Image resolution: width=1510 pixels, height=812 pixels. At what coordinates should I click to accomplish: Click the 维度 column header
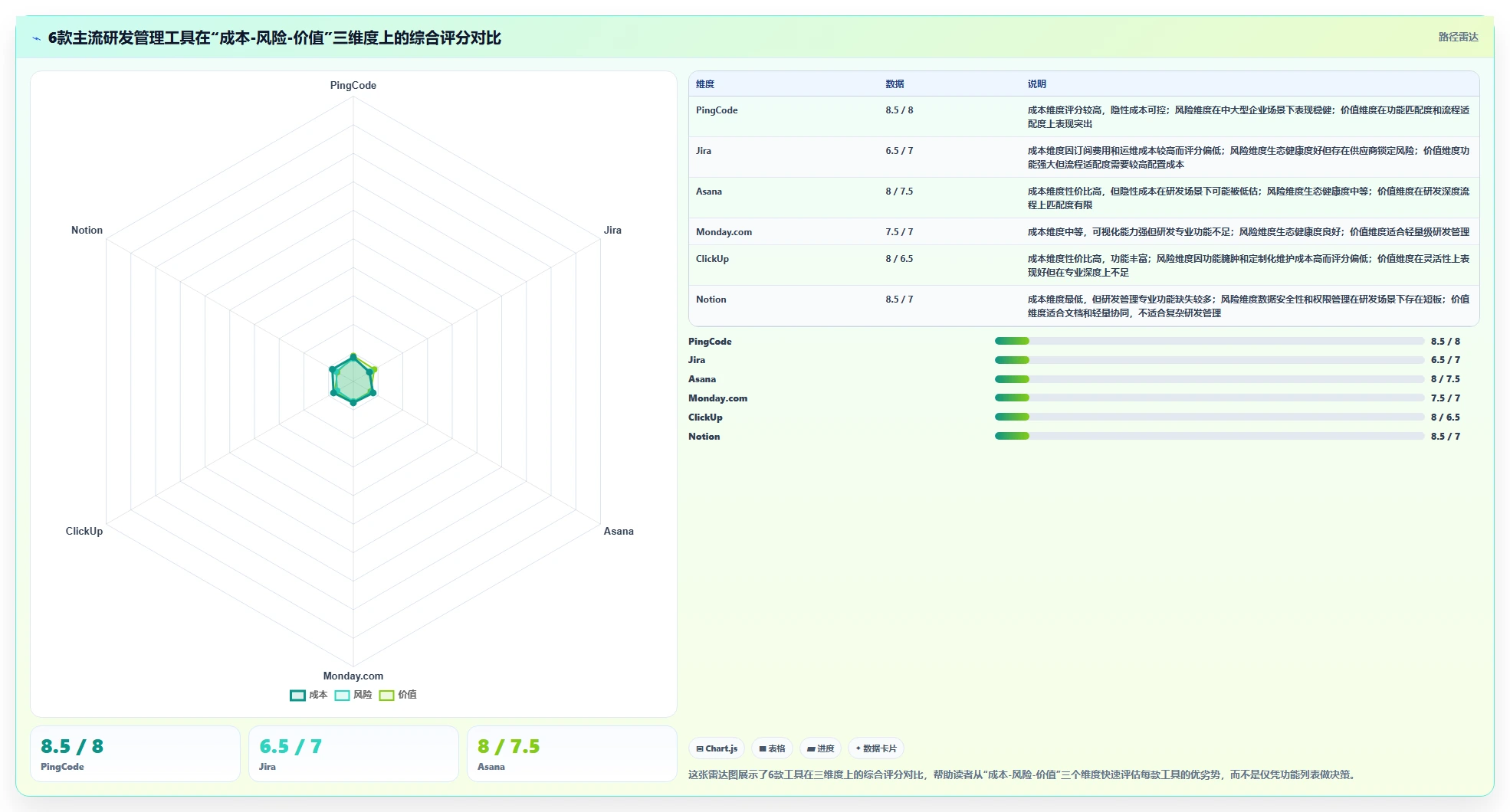(x=705, y=84)
